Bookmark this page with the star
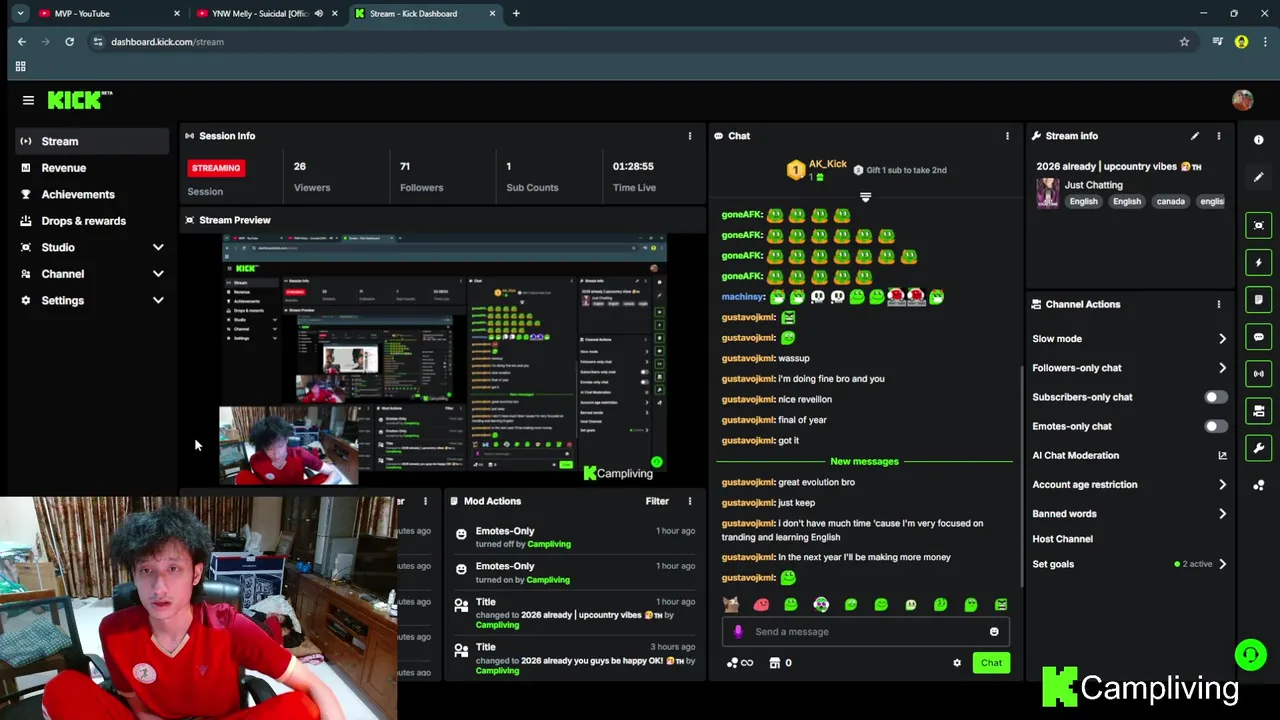Viewport: 1280px width, 720px height. (1184, 42)
